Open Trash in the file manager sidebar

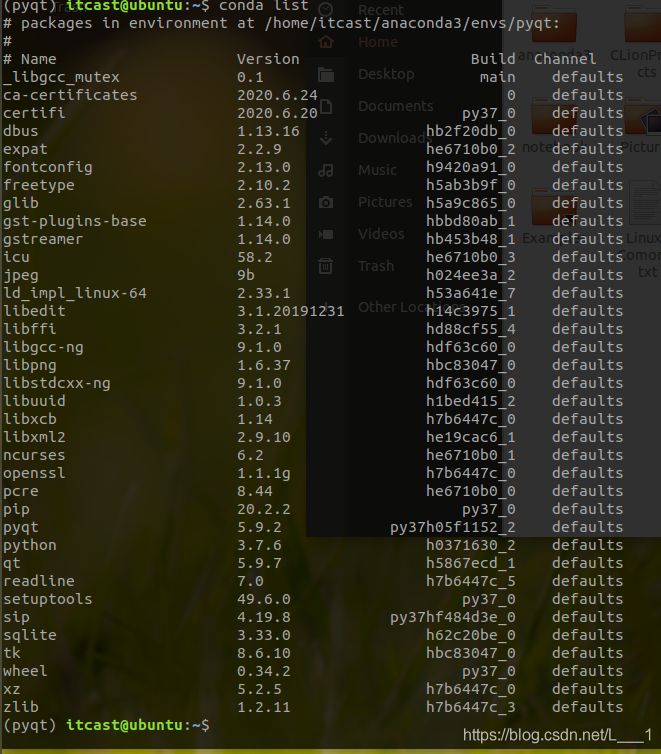point(376,266)
